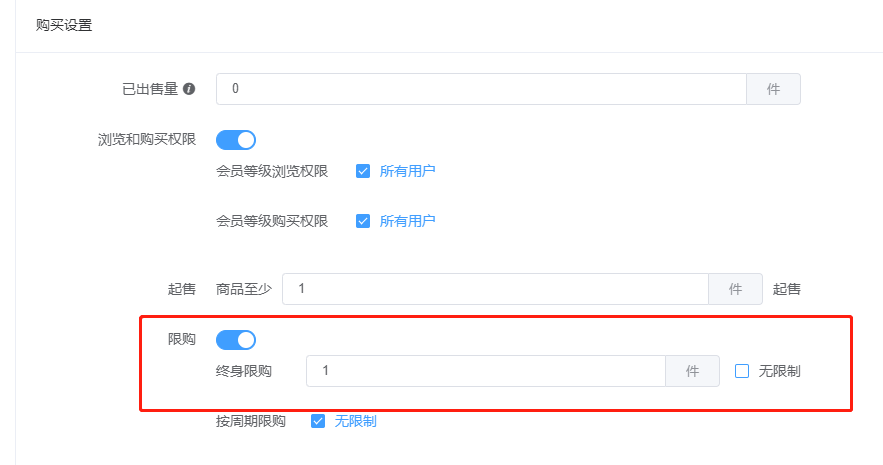
Task: Click the 已出售量 field label
Action: 150,89
